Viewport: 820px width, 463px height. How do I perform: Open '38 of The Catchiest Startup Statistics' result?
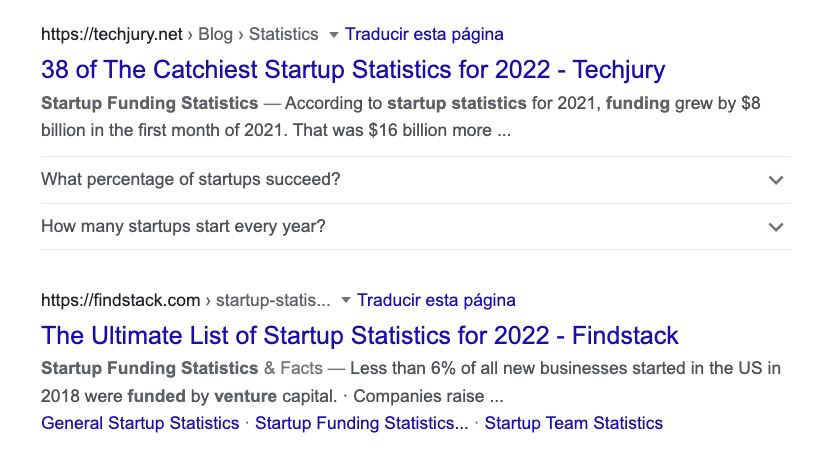click(x=353, y=69)
